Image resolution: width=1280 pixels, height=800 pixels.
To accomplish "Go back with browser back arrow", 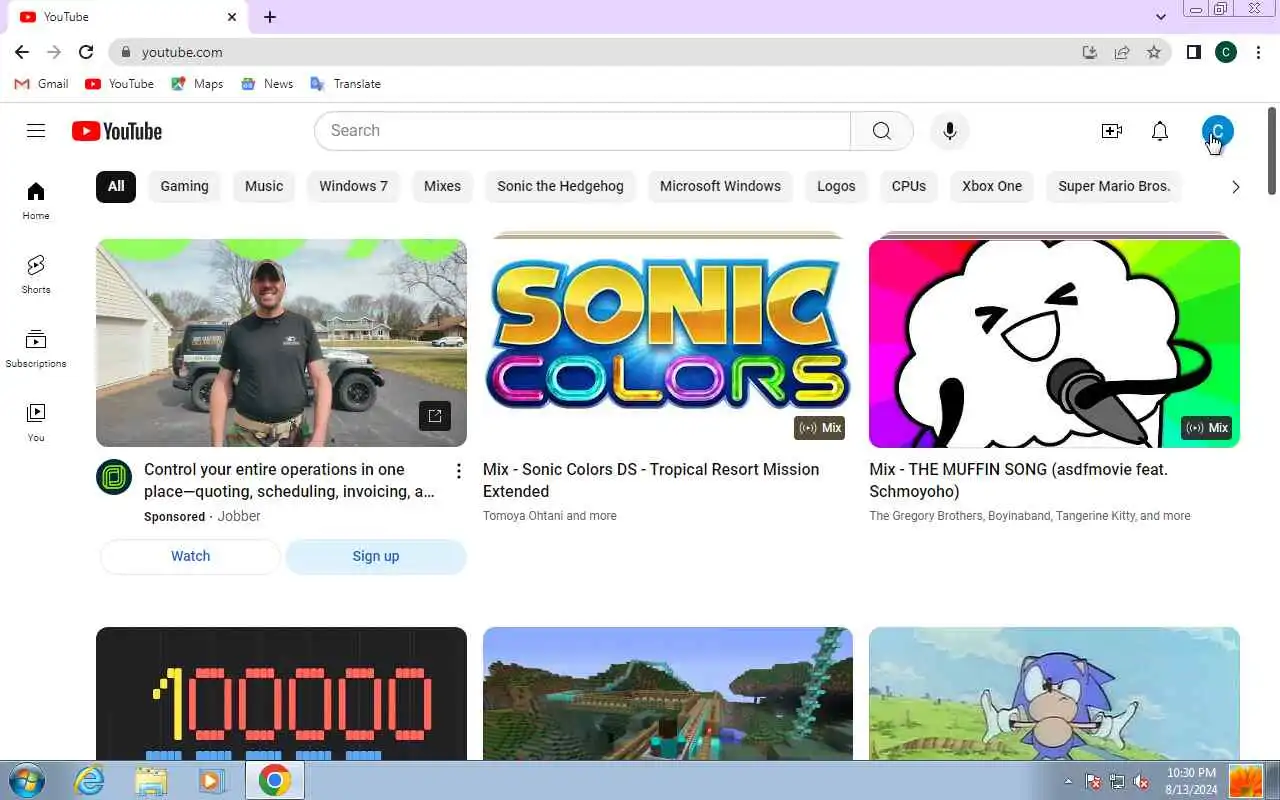I will pos(22,52).
